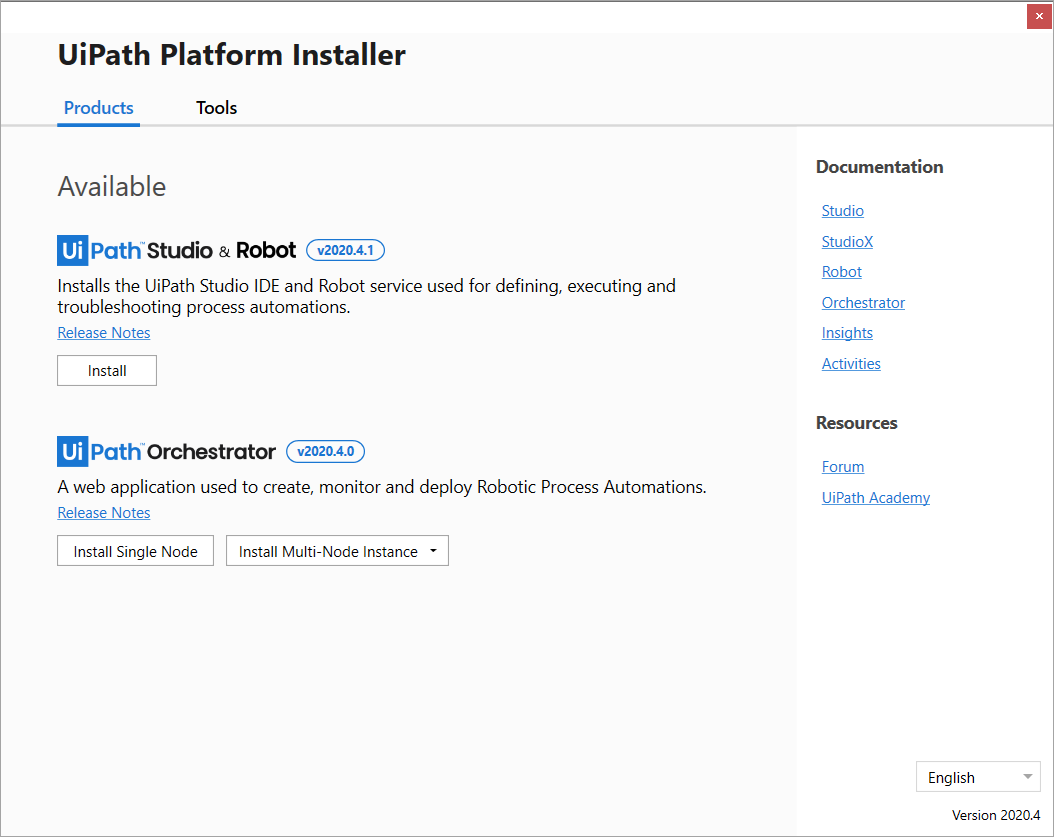Visit the Forum resource link
This screenshot has height=837, width=1054.
[x=842, y=467]
